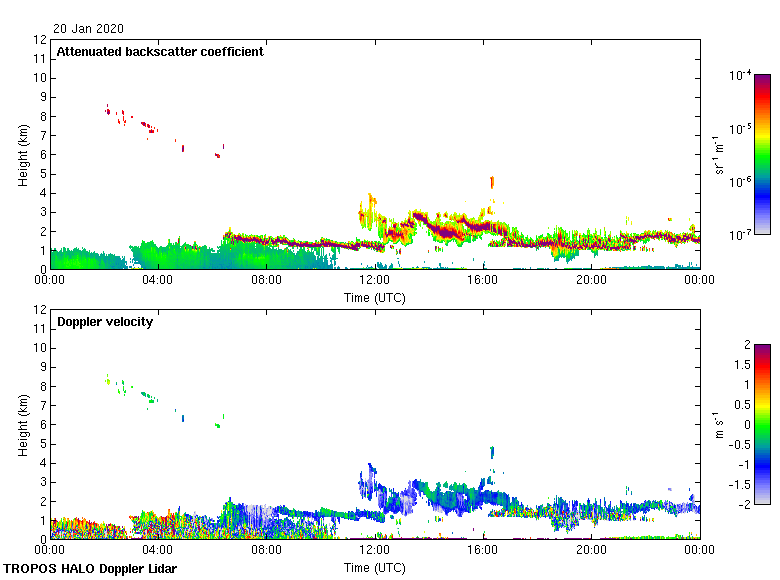Select Height (km) axis label of Doppler plot
This screenshot has width=780, height=580.
[22, 424]
